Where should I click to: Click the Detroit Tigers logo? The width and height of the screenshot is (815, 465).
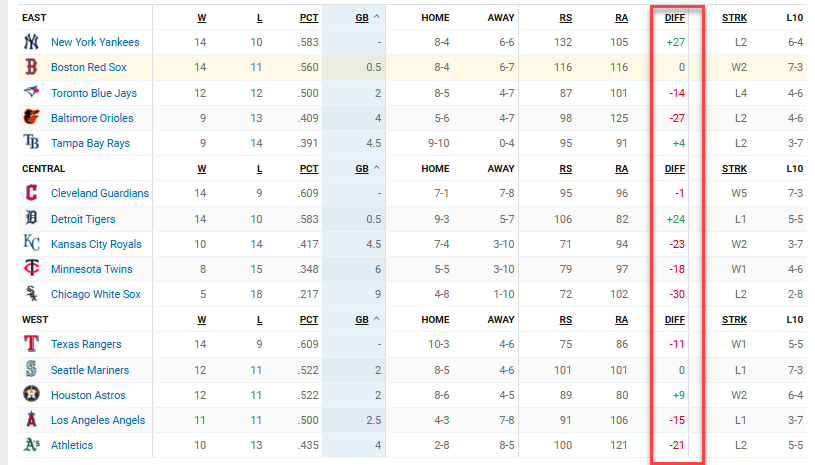tap(30, 218)
